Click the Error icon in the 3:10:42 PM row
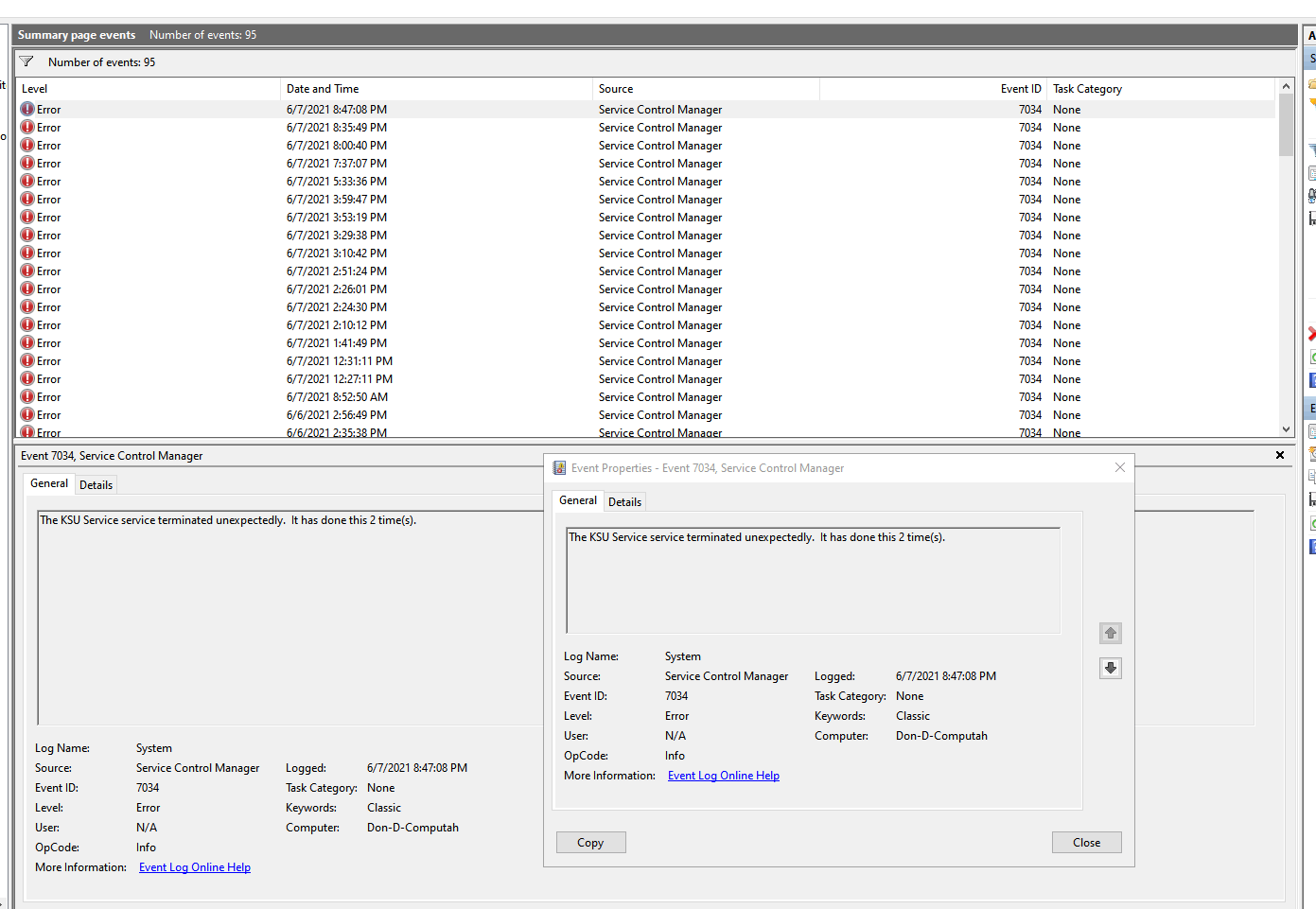 [27, 253]
